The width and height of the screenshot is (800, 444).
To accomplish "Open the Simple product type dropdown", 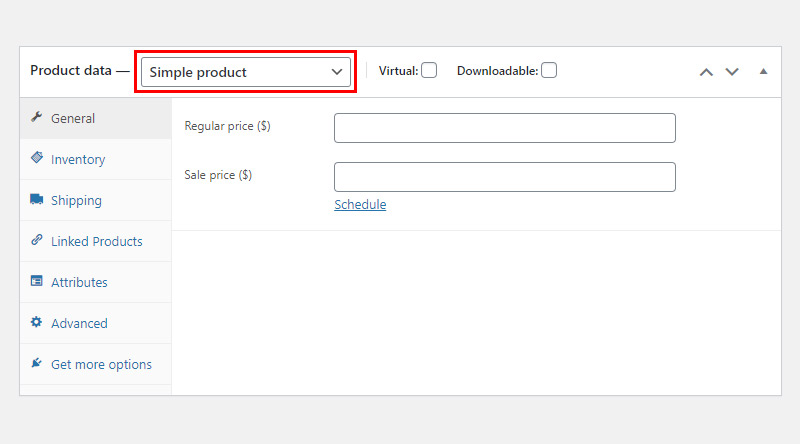I will 246,72.
